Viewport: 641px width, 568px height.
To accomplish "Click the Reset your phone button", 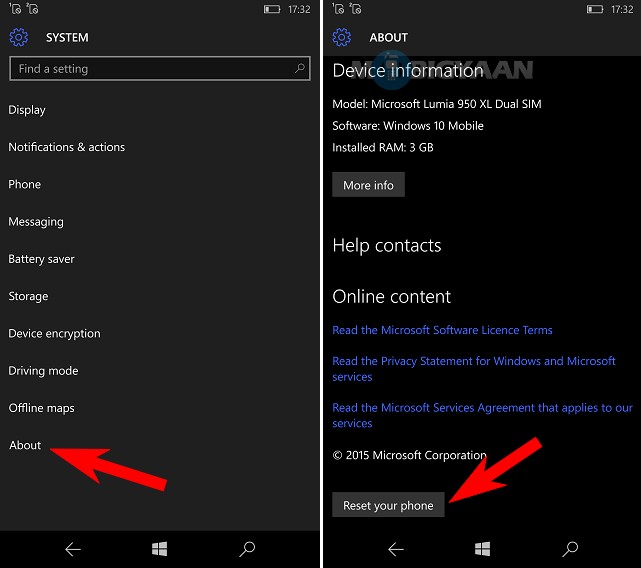I will (388, 505).
